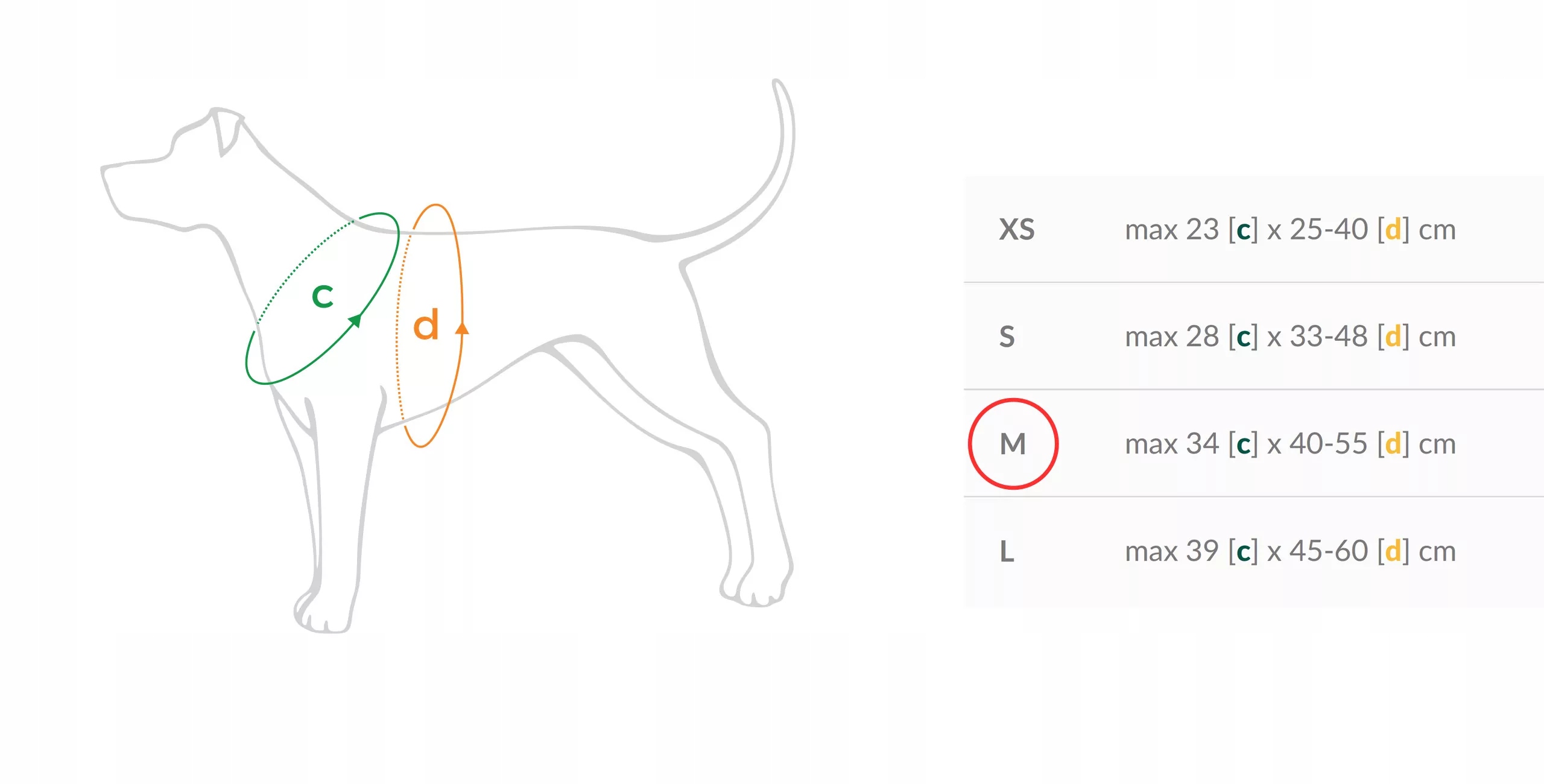The height and width of the screenshot is (784, 1544).
Task: Click the orange arrowhead on chest loop
Action: 462,328
